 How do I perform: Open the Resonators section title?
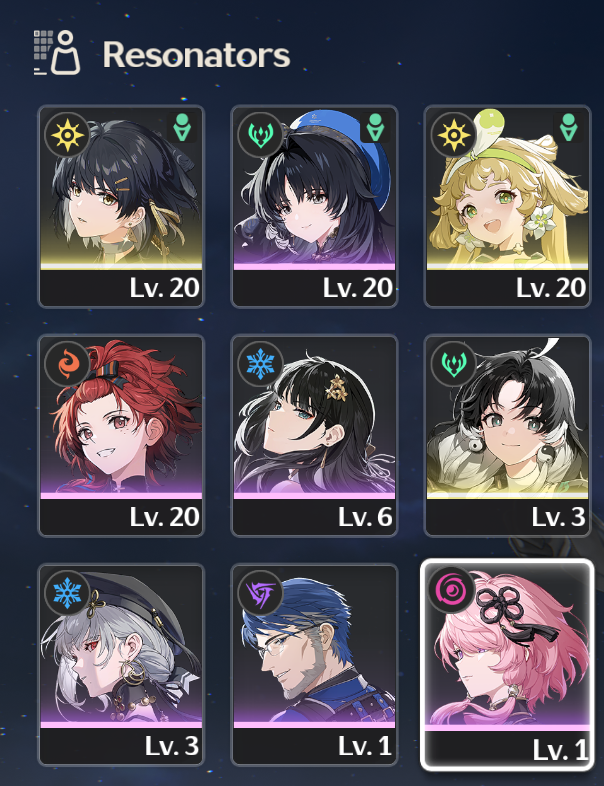[x=196, y=54]
